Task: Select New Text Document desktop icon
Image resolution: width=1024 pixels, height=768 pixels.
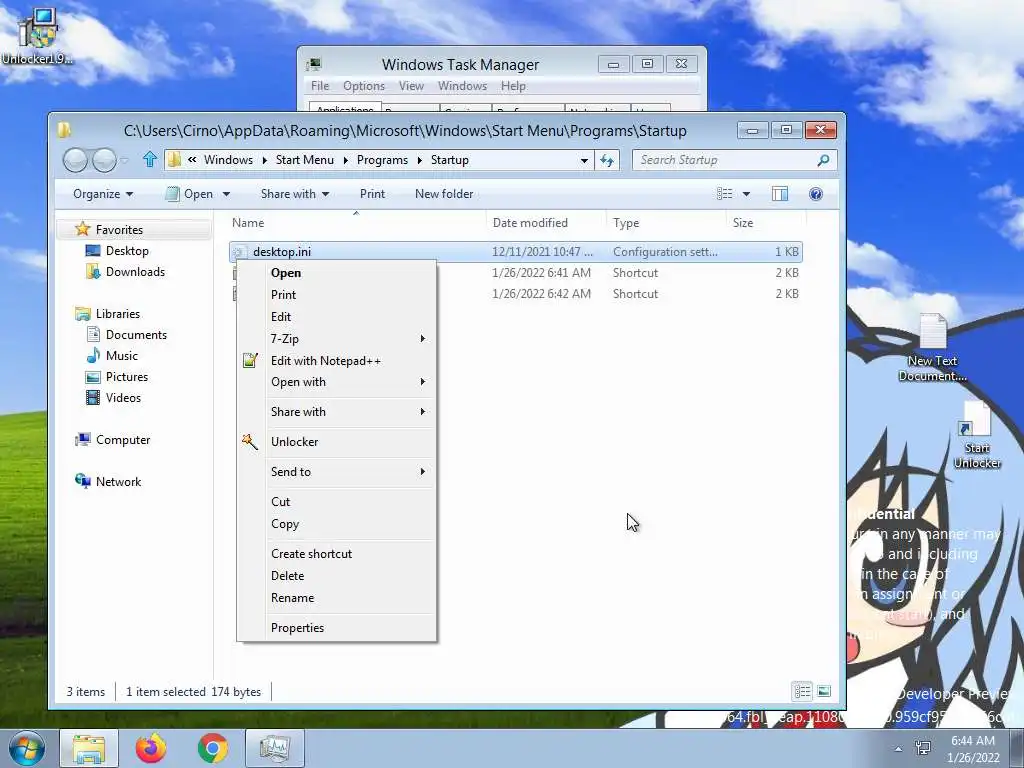Action: pos(933,347)
